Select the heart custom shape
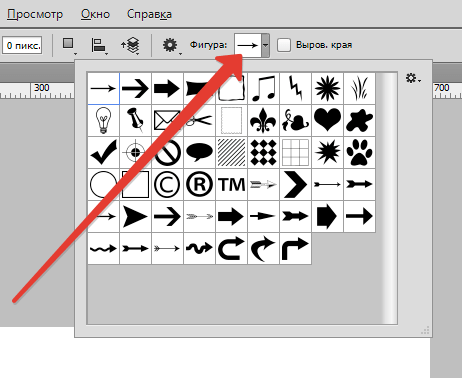This screenshot has height=378, width=462. tap(327, 120)
